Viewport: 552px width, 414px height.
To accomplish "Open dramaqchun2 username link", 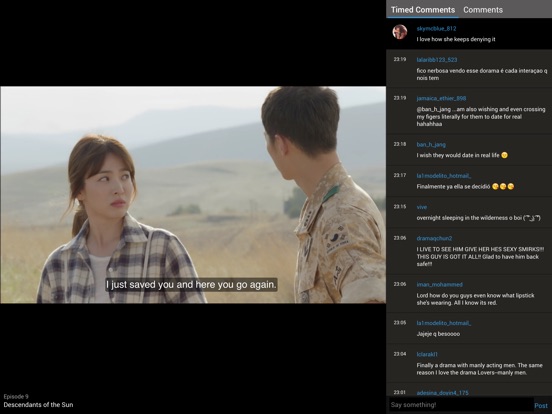I will tap(434, 238).
